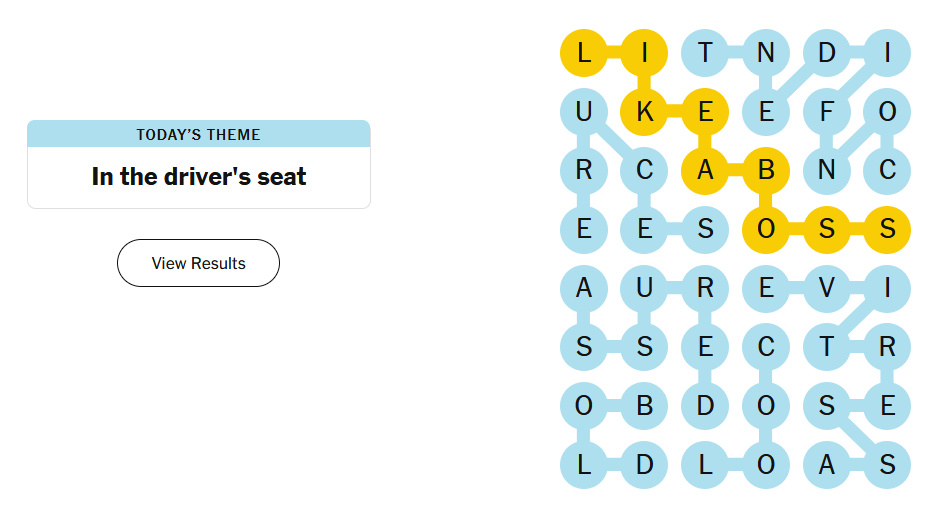Tap the letter T directly below V
The image size is (929, 523).
tap(826, 347)
